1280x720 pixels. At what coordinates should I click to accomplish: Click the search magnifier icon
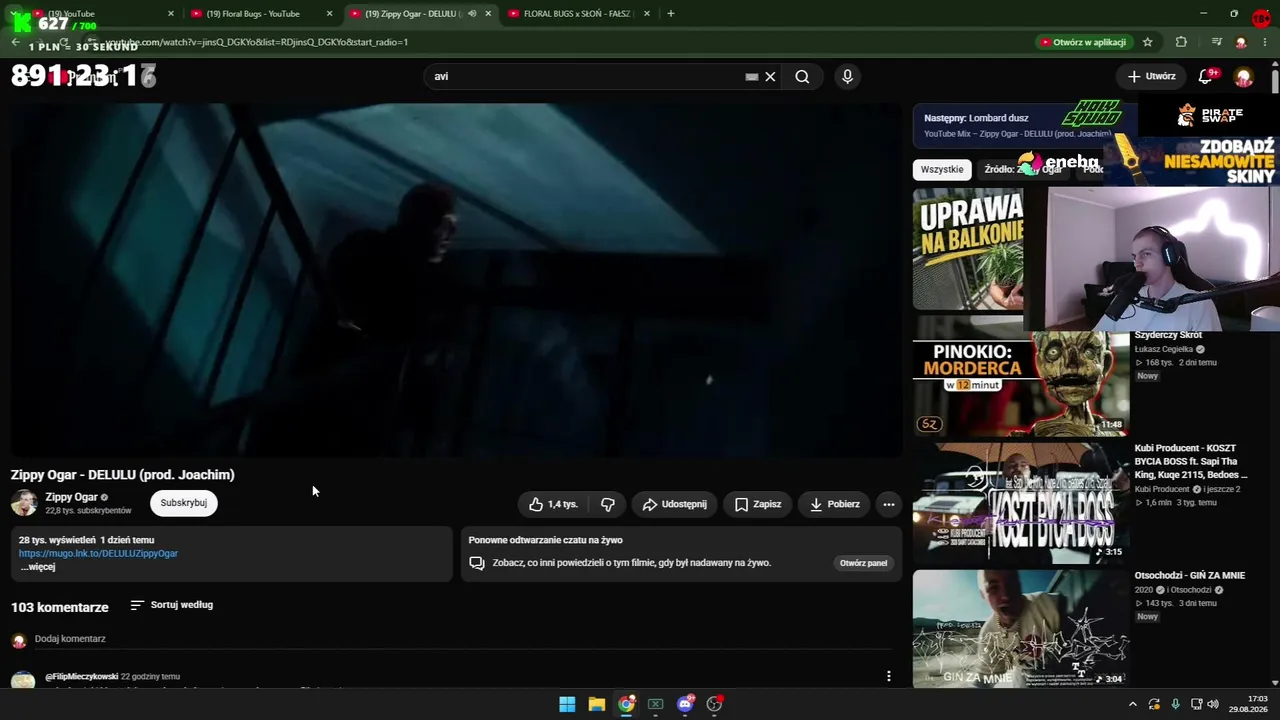point(802,77)
